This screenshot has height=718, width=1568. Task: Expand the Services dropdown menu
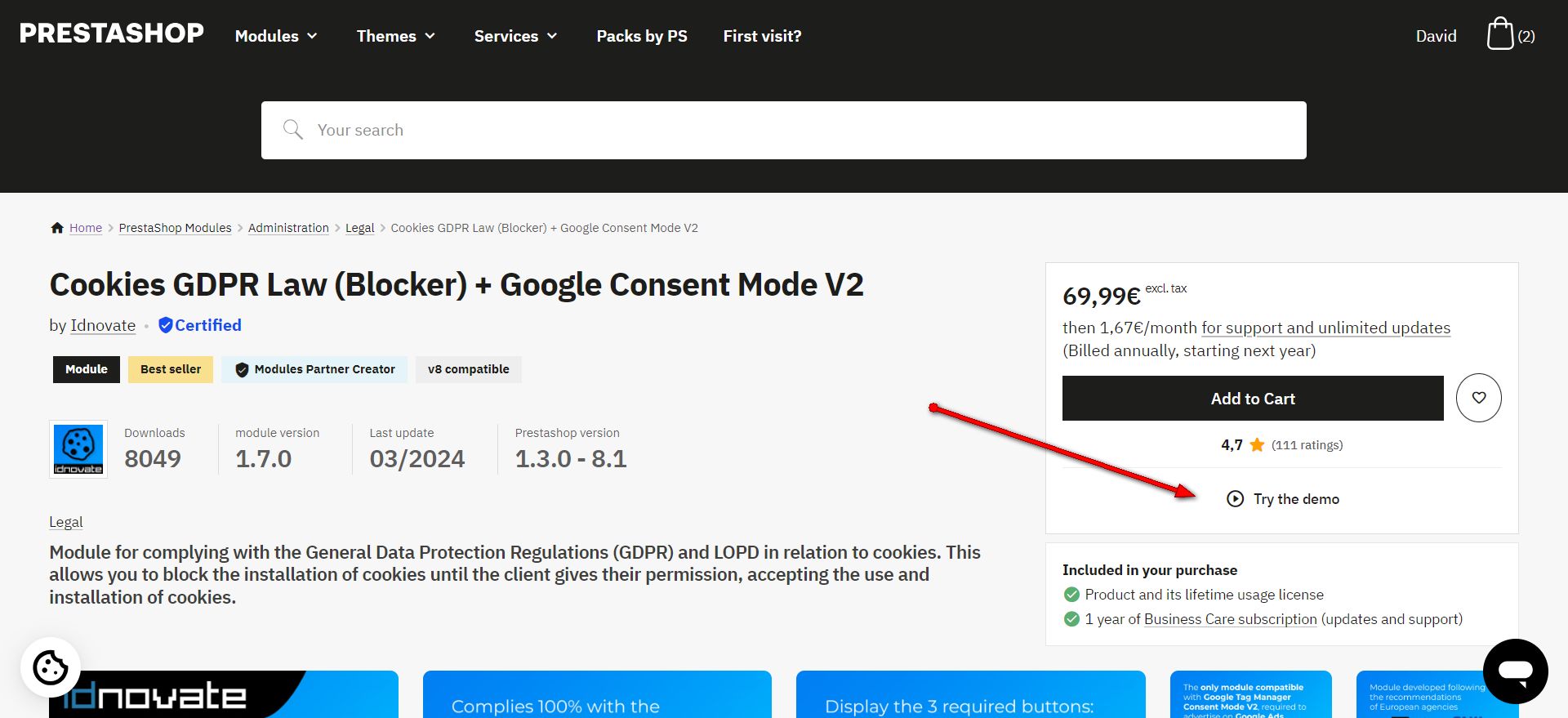coord(515,36)
